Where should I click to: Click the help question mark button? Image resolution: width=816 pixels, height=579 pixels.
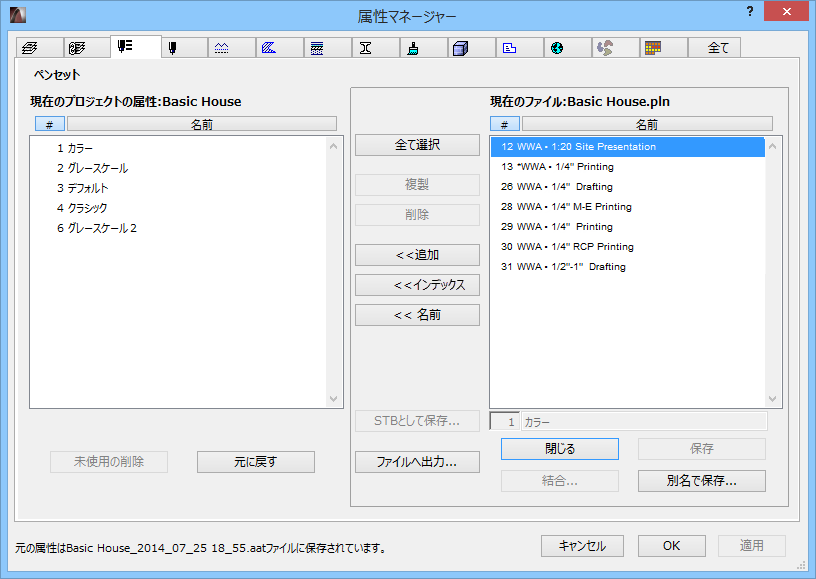[749, 11]
